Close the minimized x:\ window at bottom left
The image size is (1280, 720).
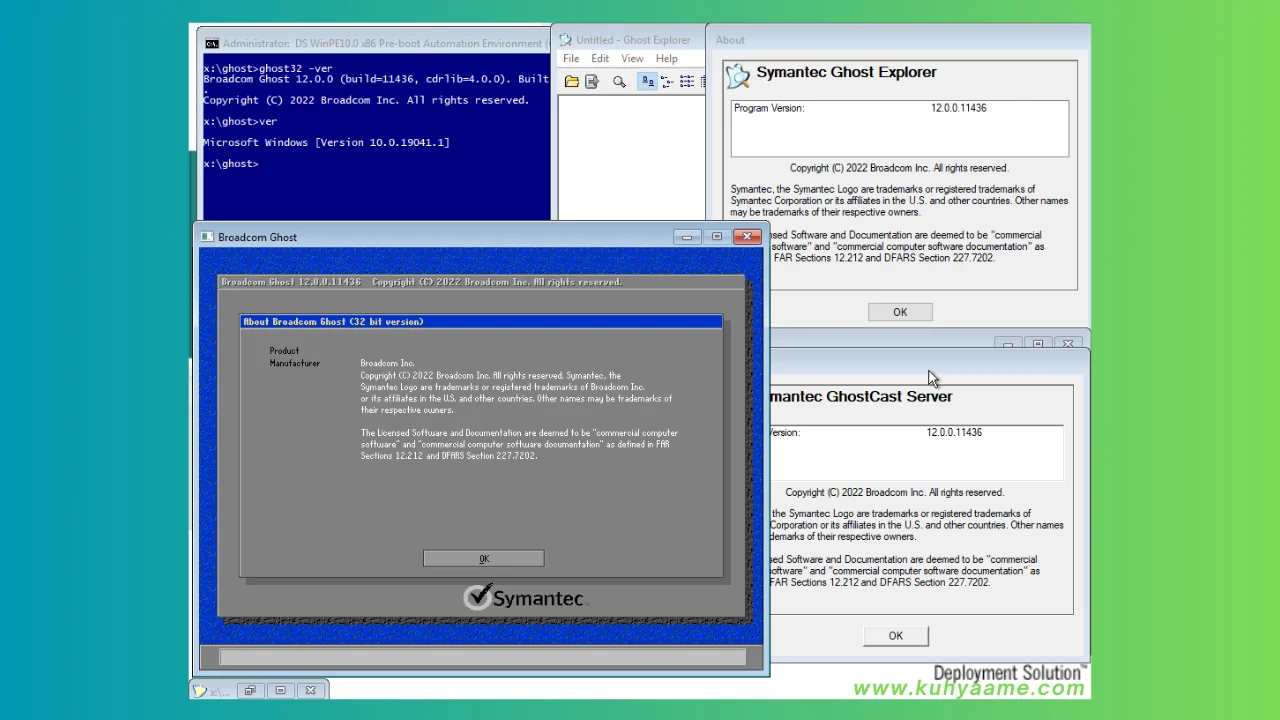pos(311,690)
